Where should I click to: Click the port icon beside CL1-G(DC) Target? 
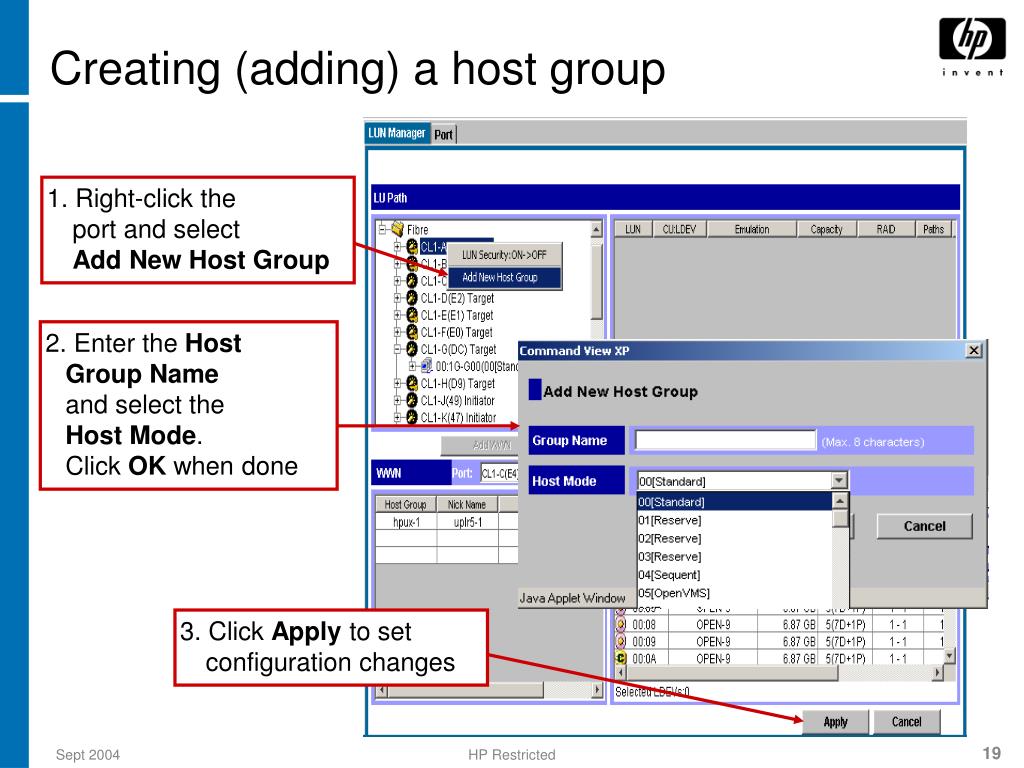[412, 349]
